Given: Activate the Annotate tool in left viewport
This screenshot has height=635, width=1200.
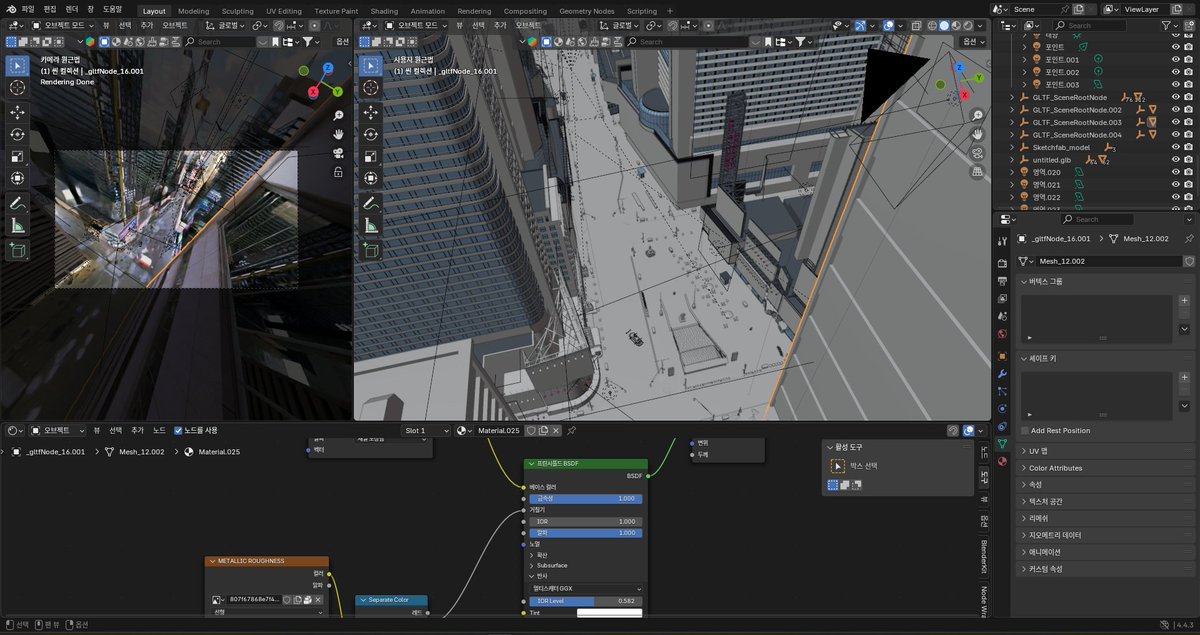Looking at the screenshot, I should coord(18,203).
